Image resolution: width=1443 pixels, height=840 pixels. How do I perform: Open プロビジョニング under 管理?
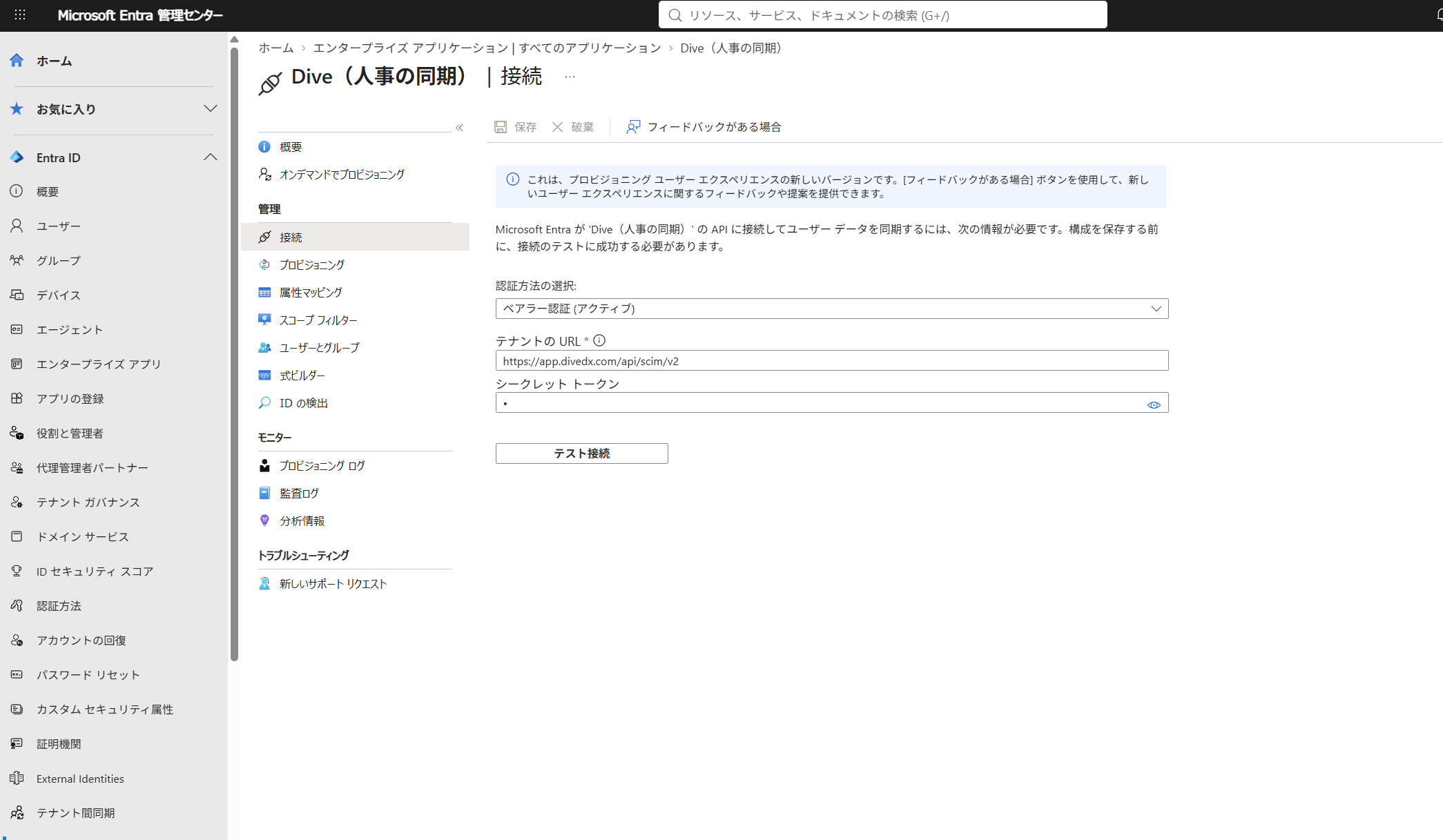pos(312,265)
